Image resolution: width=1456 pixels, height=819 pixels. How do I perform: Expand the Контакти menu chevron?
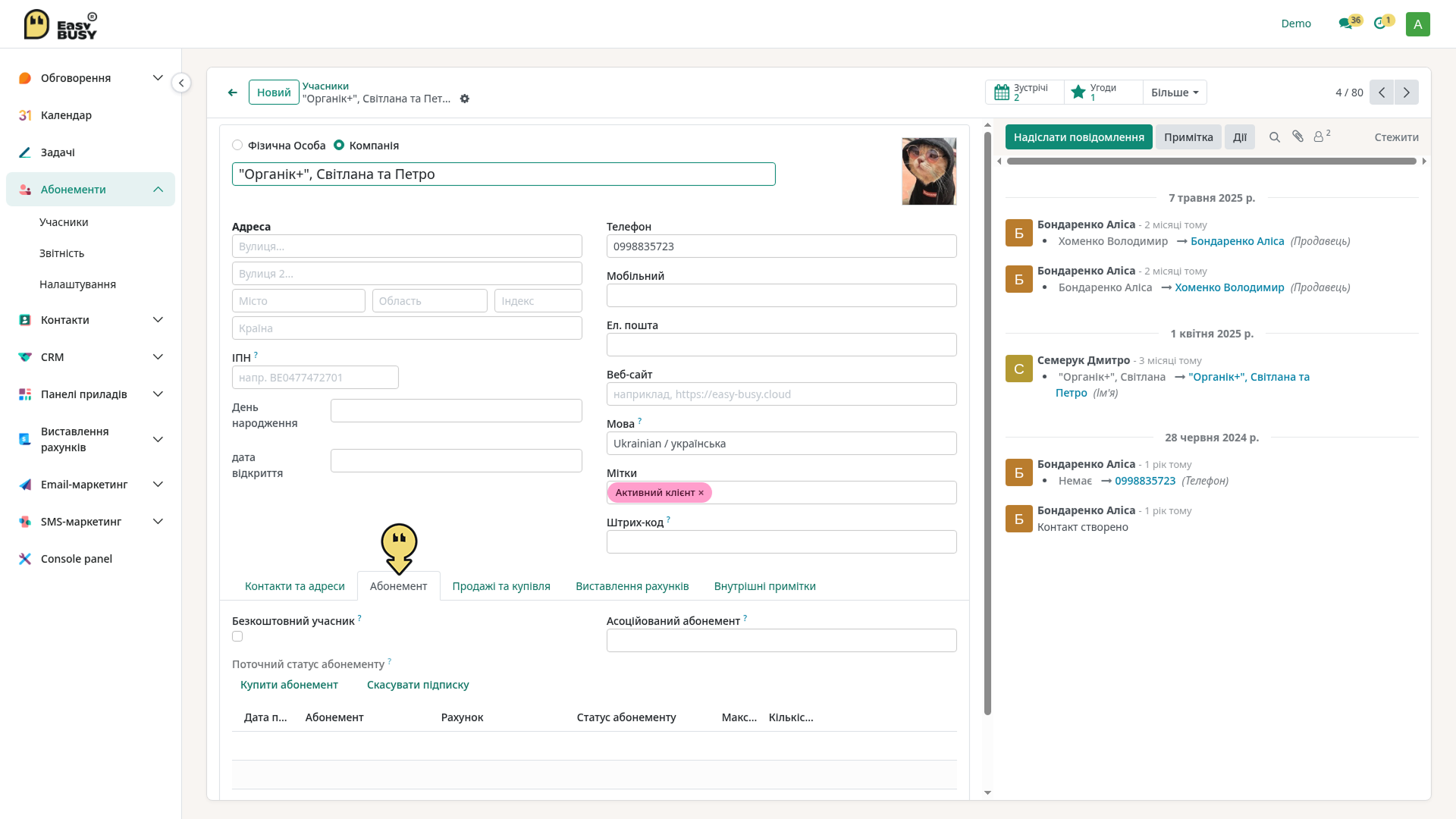coord(158,320)
